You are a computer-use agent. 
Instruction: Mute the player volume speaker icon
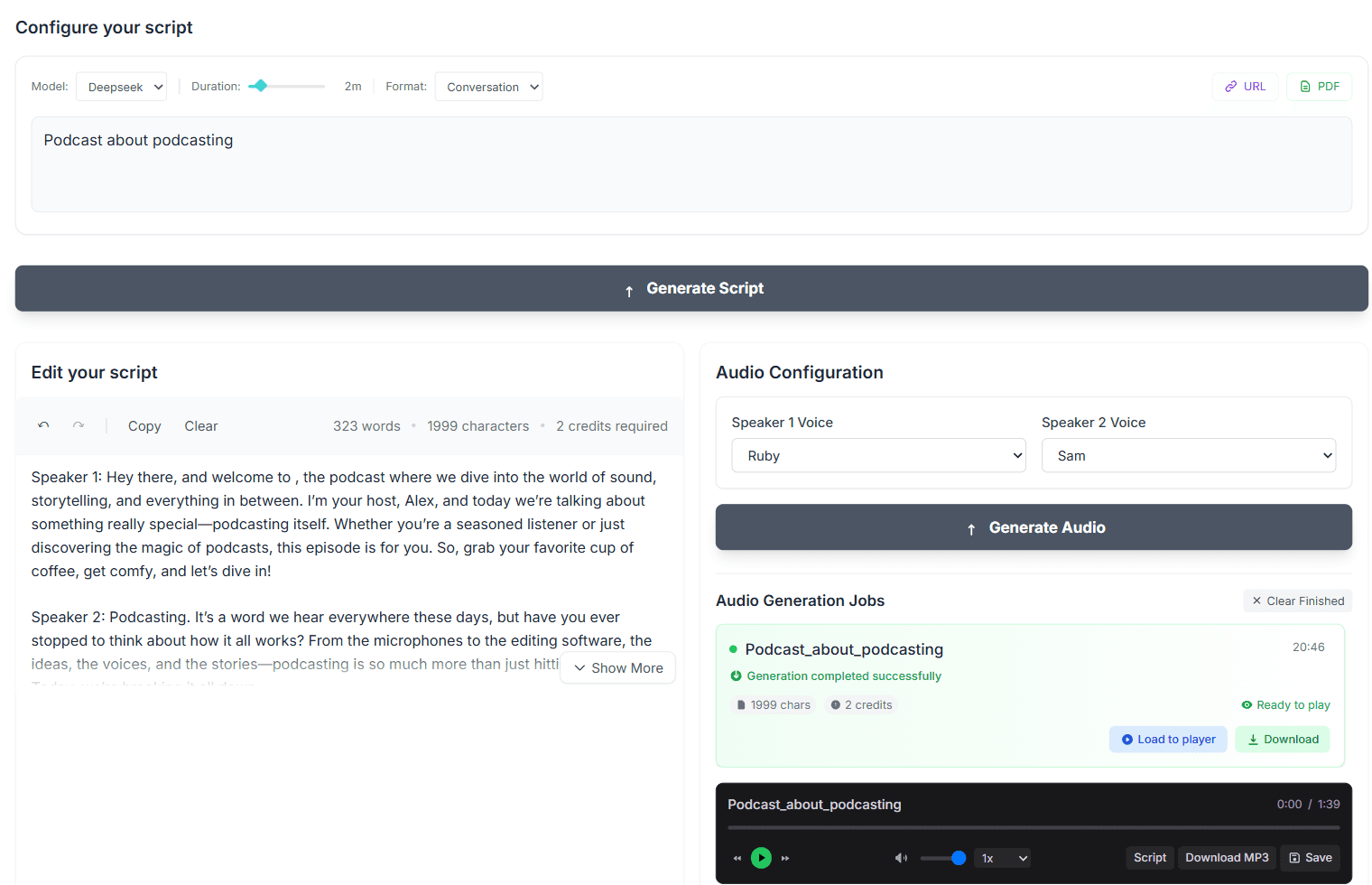[901, 858]
